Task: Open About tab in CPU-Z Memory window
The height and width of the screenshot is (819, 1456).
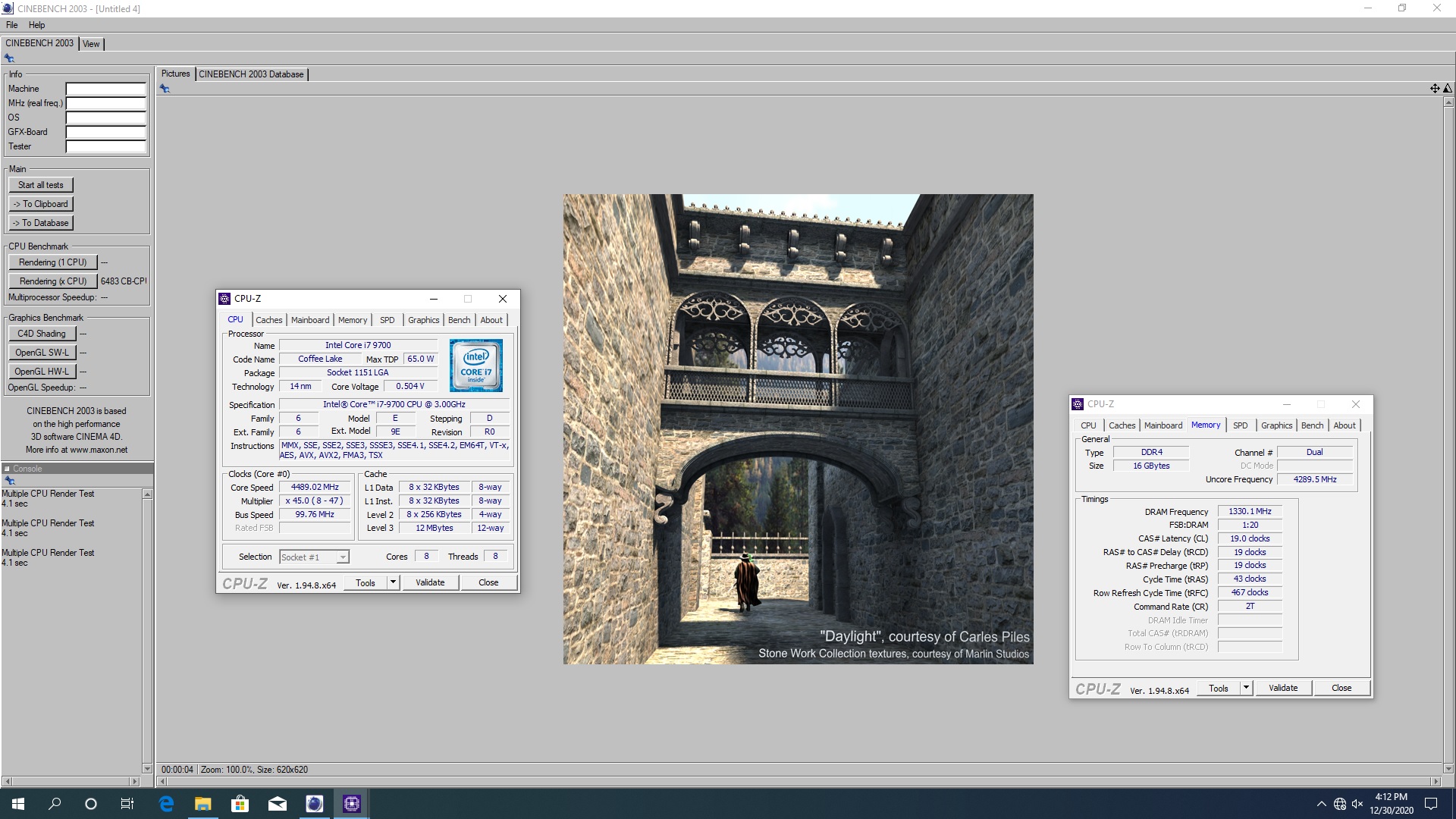Action: [1345, 425]
